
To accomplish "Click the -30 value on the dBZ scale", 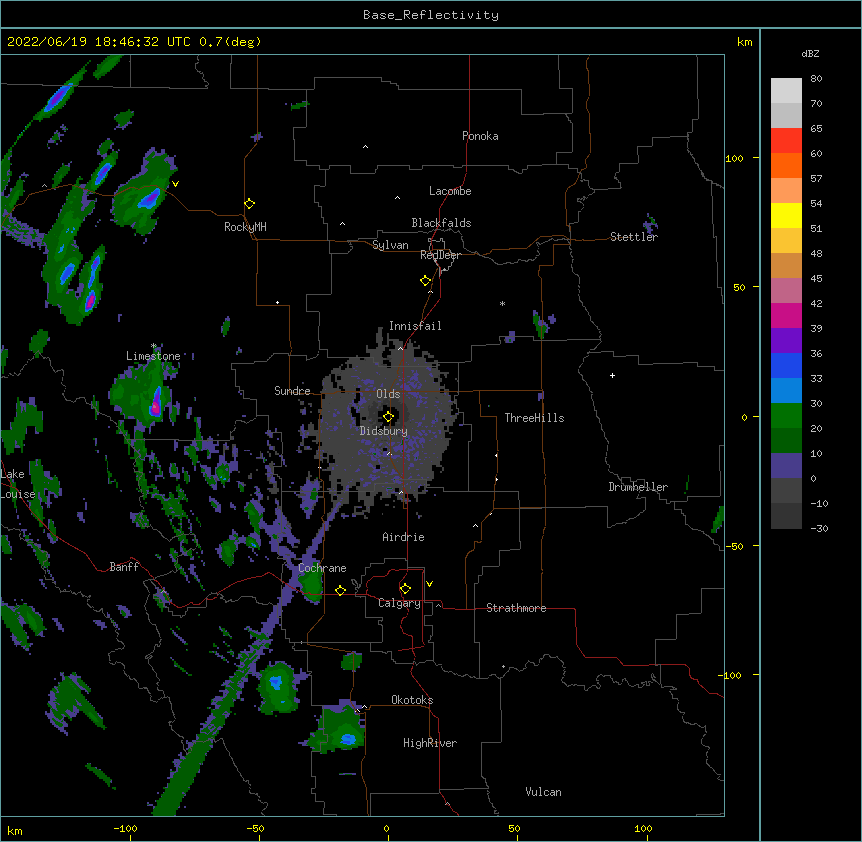I will tap(819, 528).
